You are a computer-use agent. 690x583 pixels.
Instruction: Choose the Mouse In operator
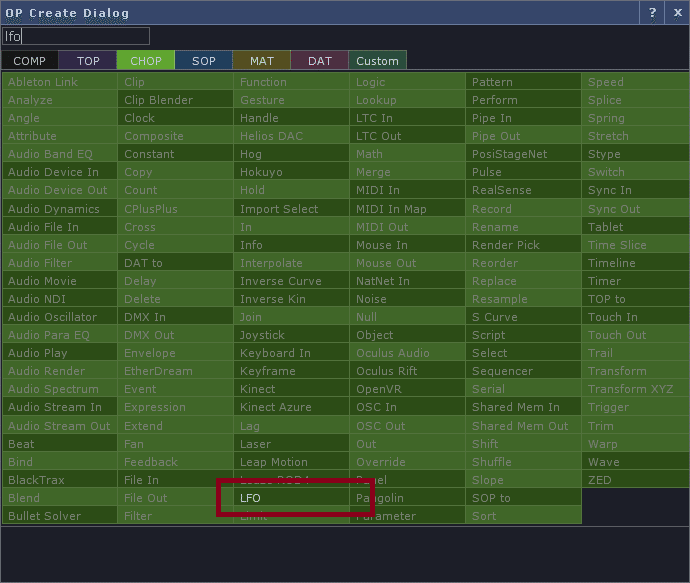click(x=407, y=245)
